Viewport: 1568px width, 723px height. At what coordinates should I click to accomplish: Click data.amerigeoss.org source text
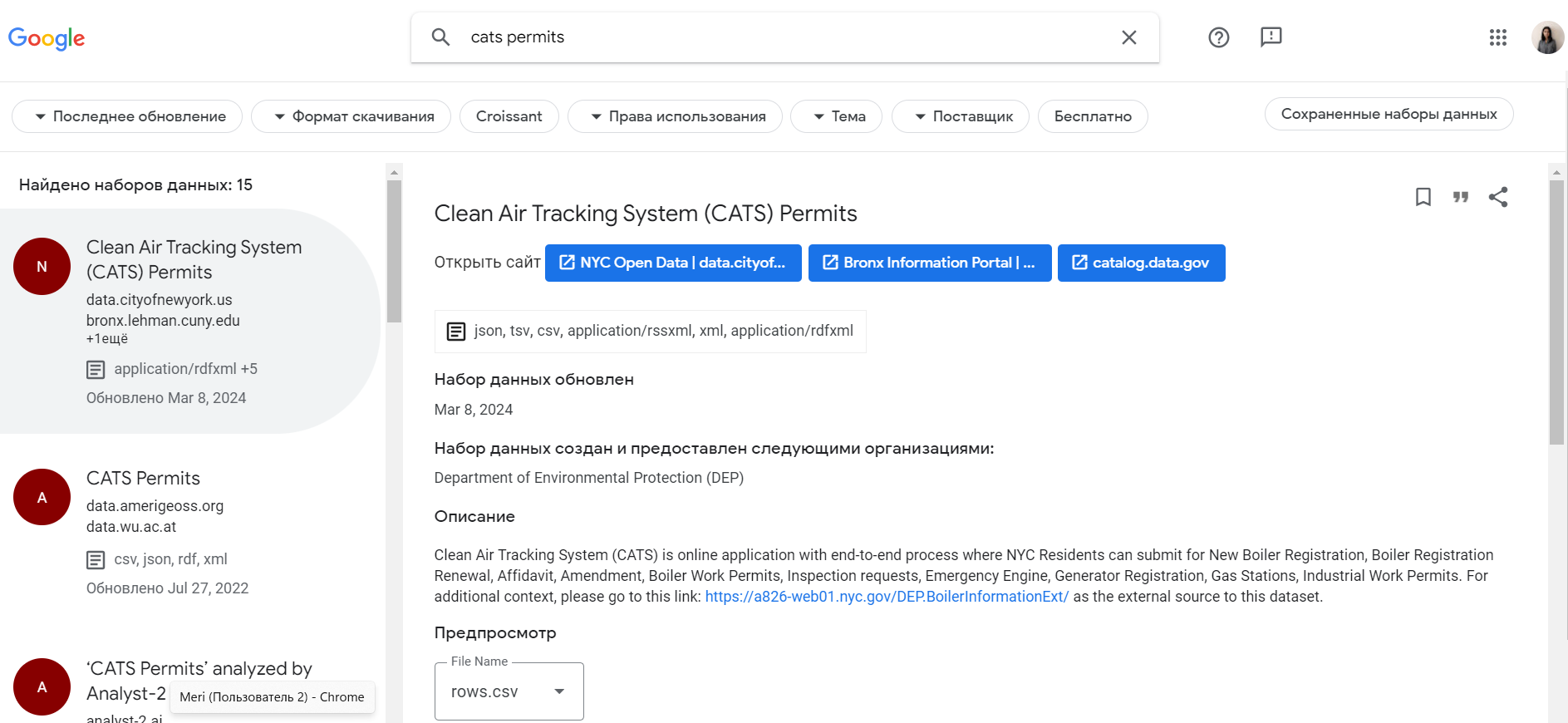(155, 506)
